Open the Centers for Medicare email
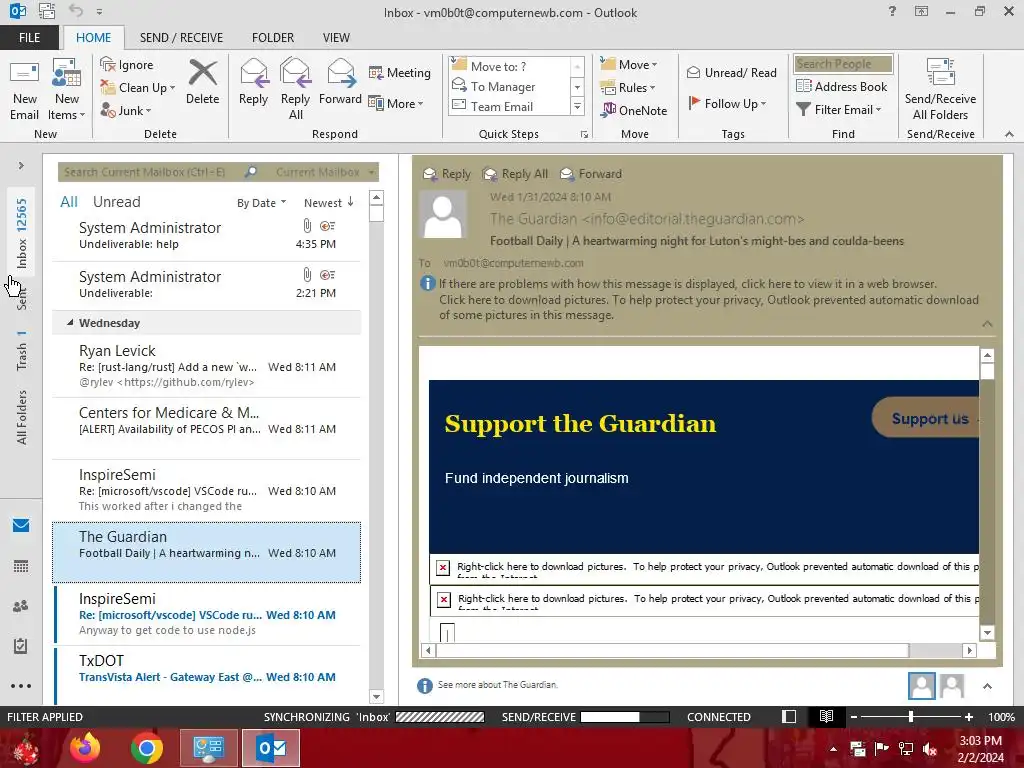 (x=206, y=428)
